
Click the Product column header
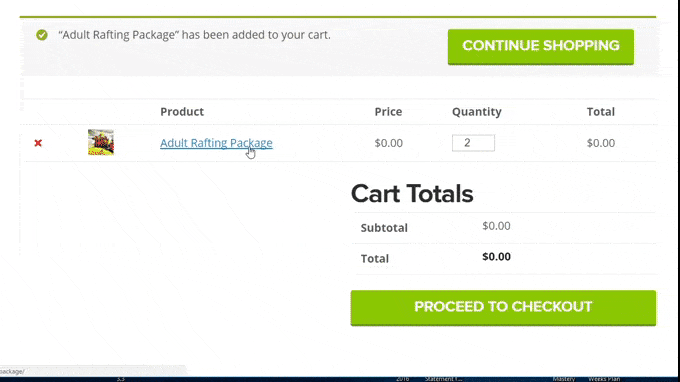pos(182,111)
